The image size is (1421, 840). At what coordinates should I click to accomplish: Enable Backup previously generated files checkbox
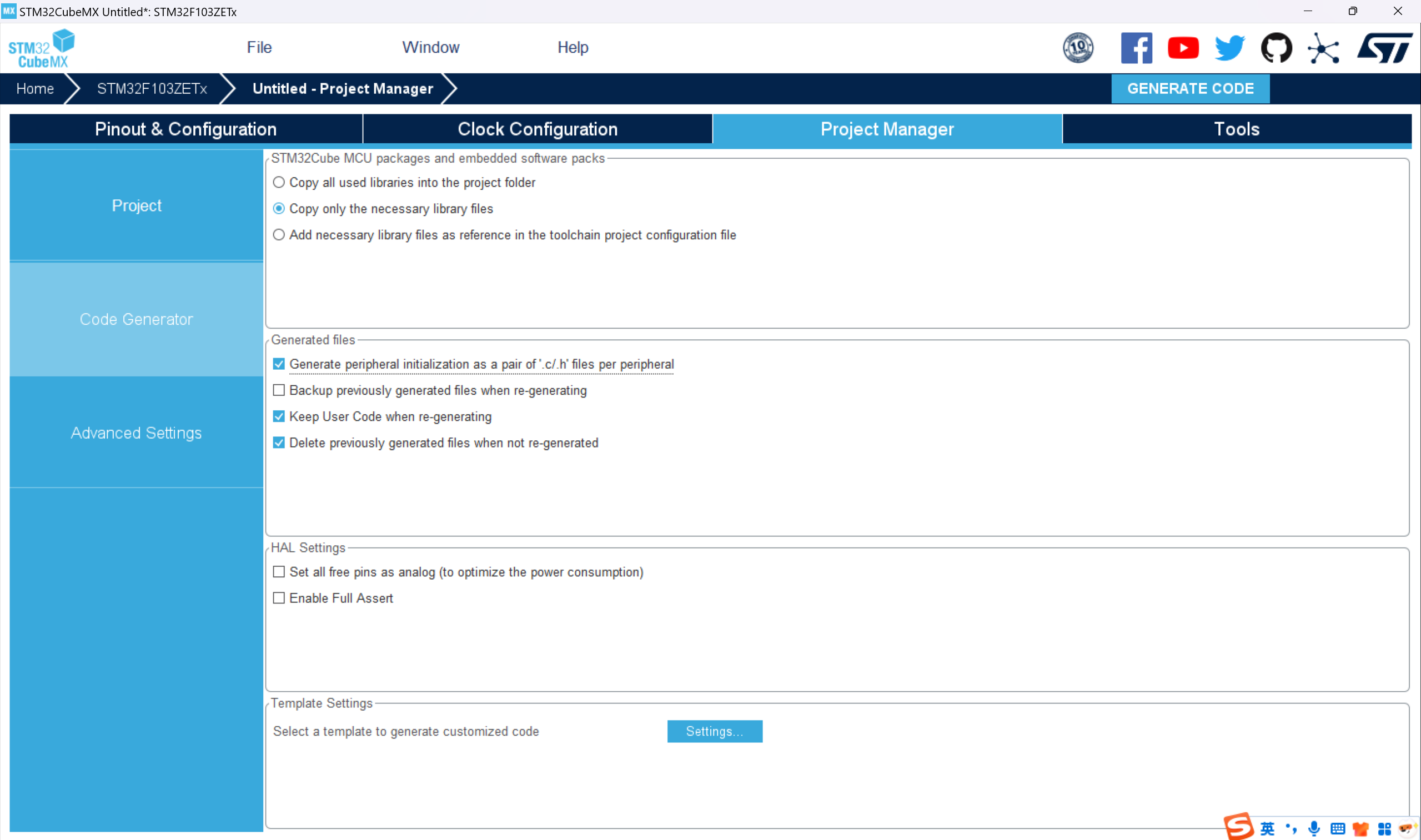(x=279, y=390)
